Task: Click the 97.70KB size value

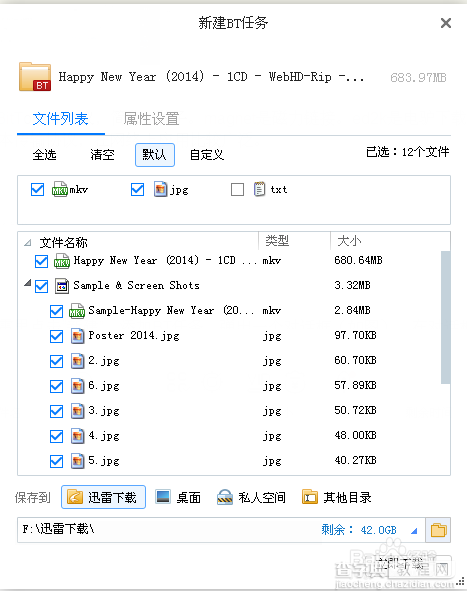Action: [x=355, y=335]
